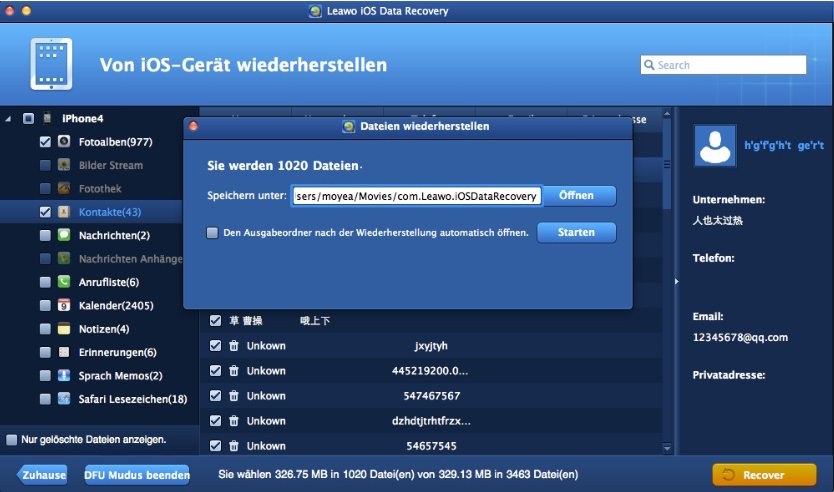Click the Kontakte address book icon
834x492 pixels.
[x=64, y=212]
